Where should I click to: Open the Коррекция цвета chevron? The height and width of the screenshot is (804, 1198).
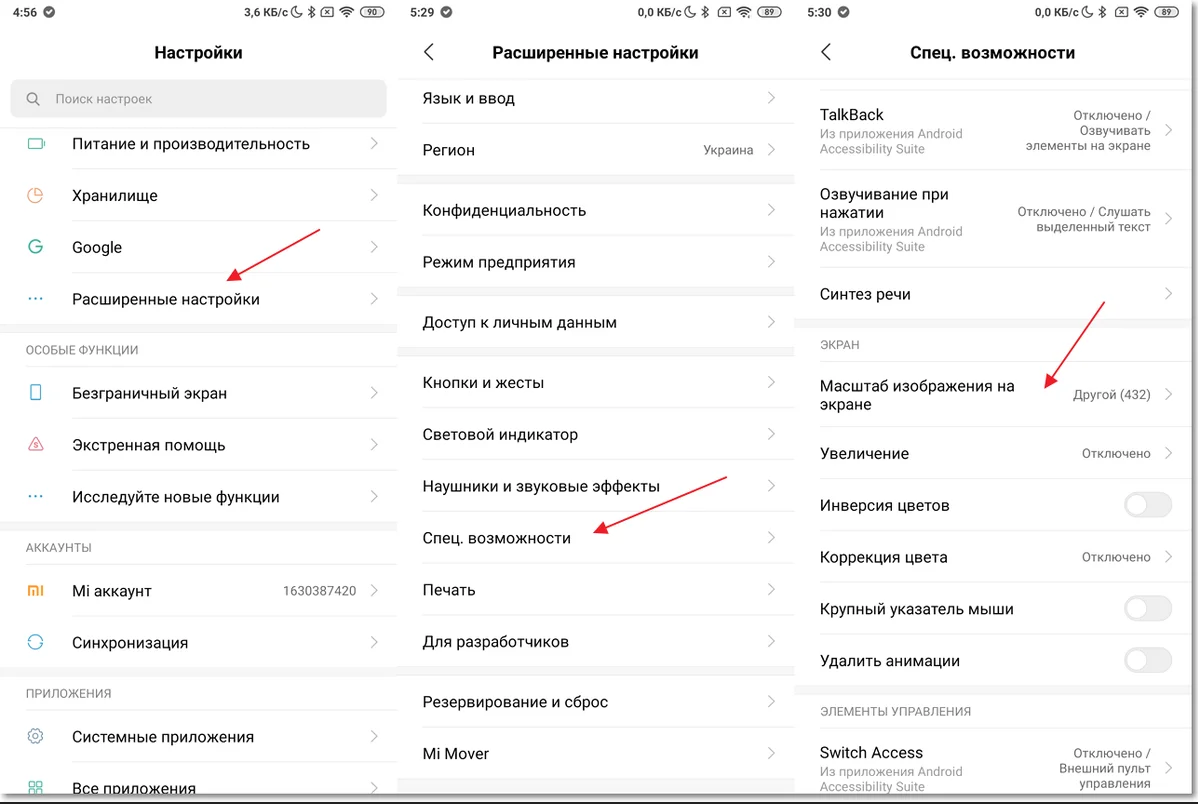tap(1168, 557)
